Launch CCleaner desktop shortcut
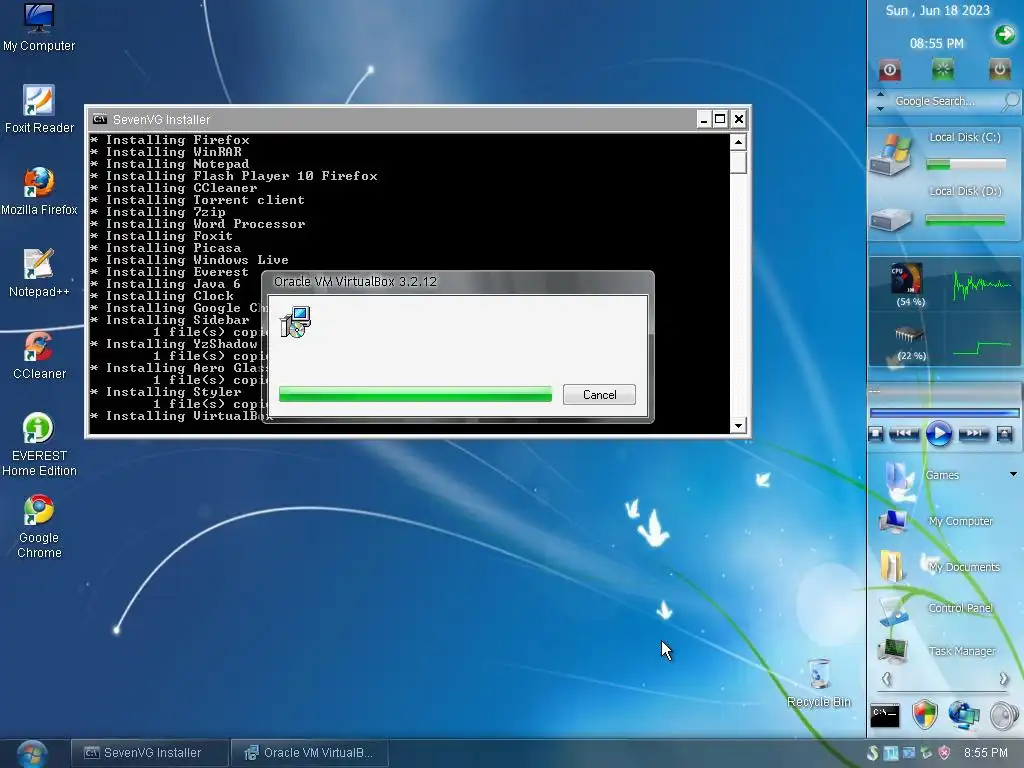The width and height of the screenshot is (1024, 768). click(39, 355)
